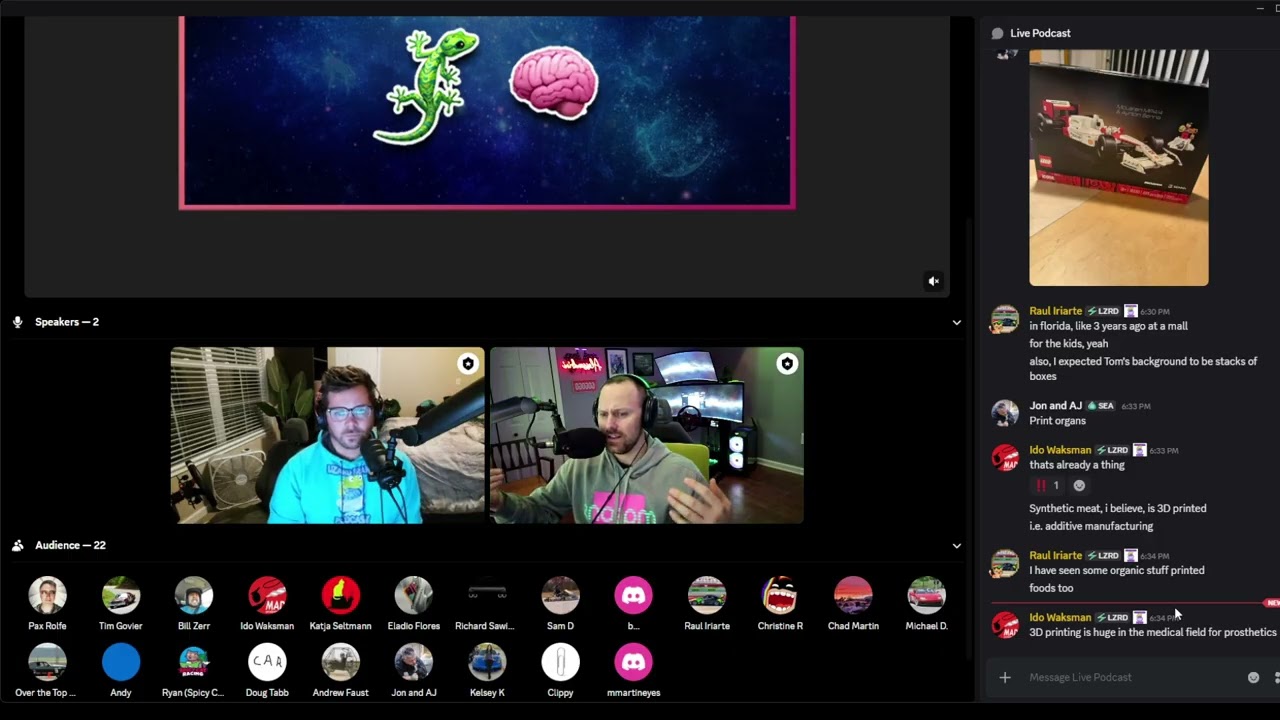Click the 'Print organs' message
The width and height of the screenshot is (1280, 720).
click(x=1057, y=421)
